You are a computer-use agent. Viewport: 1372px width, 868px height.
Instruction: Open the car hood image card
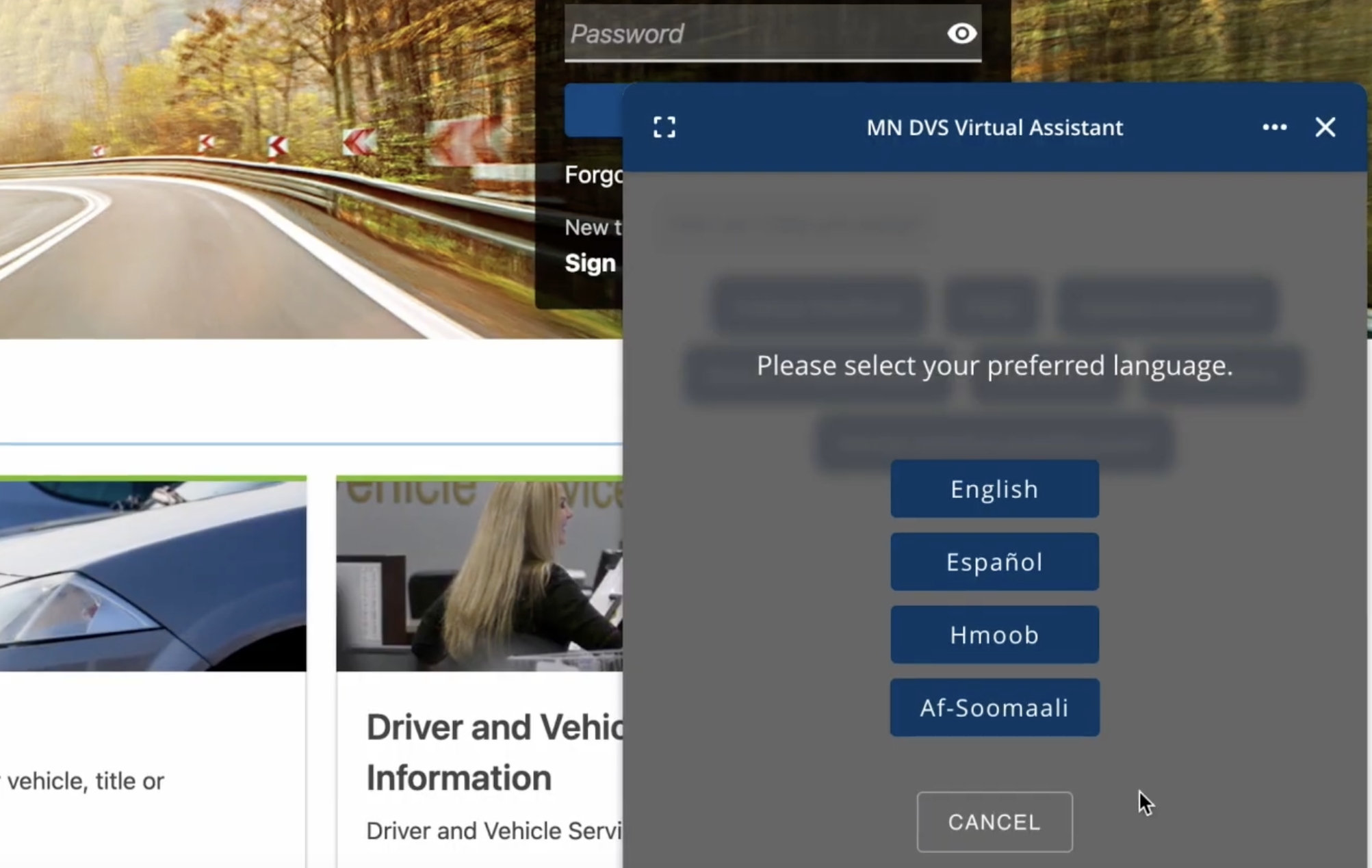pyautogui.click(x=153, y=575)
